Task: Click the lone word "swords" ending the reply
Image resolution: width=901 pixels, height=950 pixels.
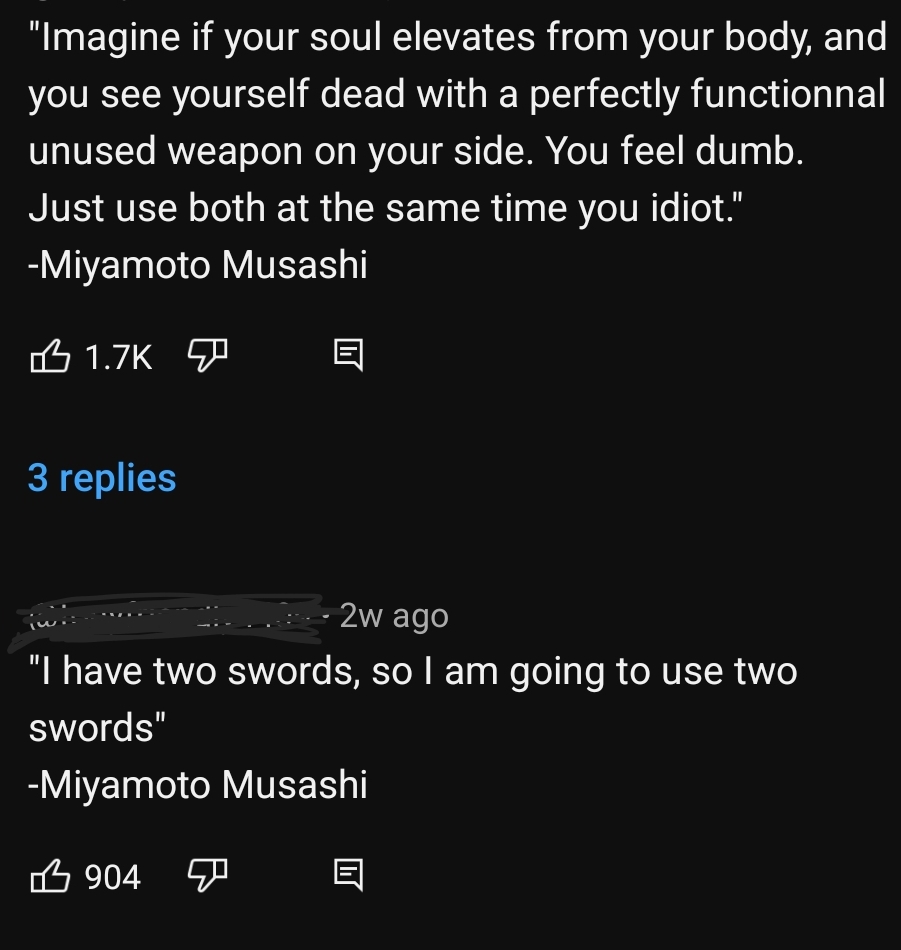Action: (x=97, y=728)
